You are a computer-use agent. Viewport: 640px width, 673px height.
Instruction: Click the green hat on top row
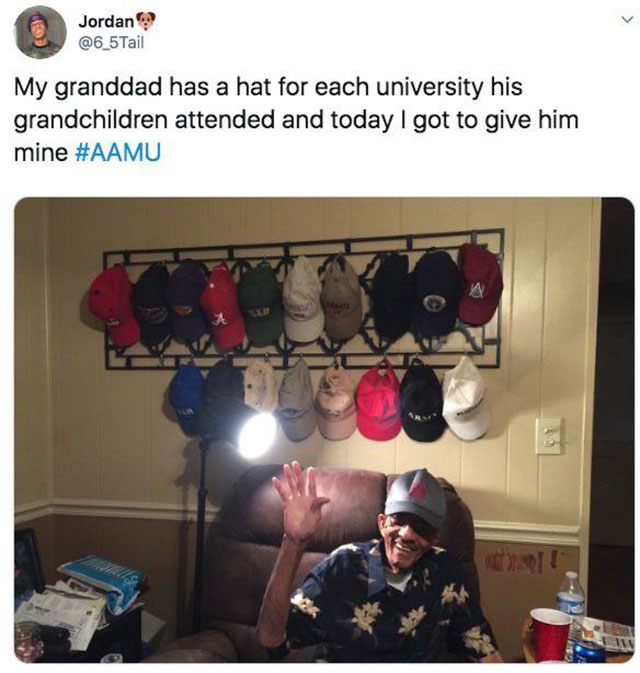click(260, 306)
